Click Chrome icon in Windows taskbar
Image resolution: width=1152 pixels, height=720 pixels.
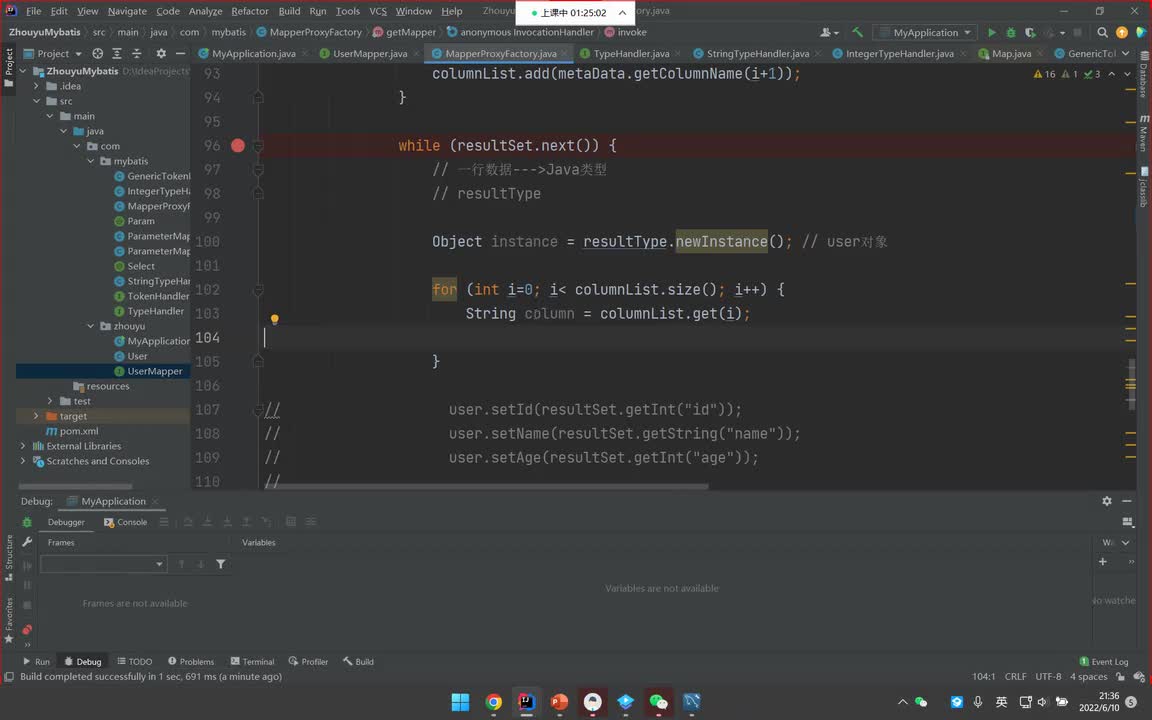(494, 702)
